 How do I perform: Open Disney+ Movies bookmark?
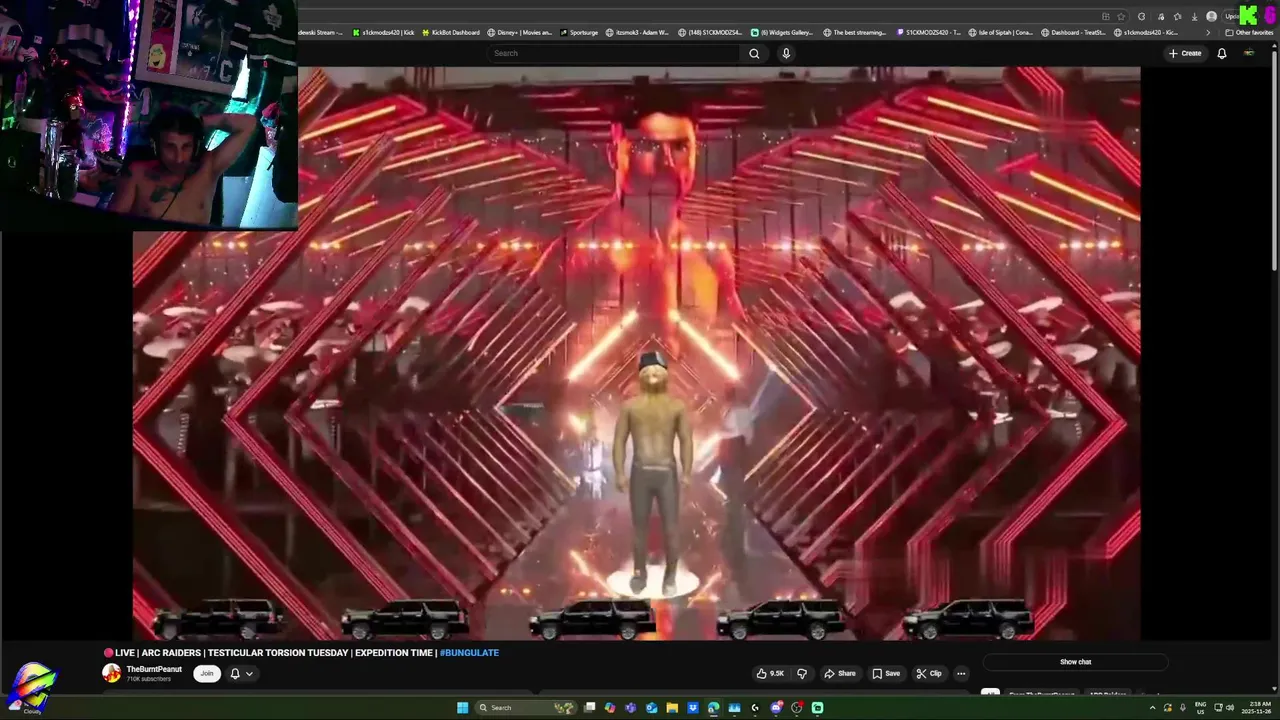tap(519, 32)
